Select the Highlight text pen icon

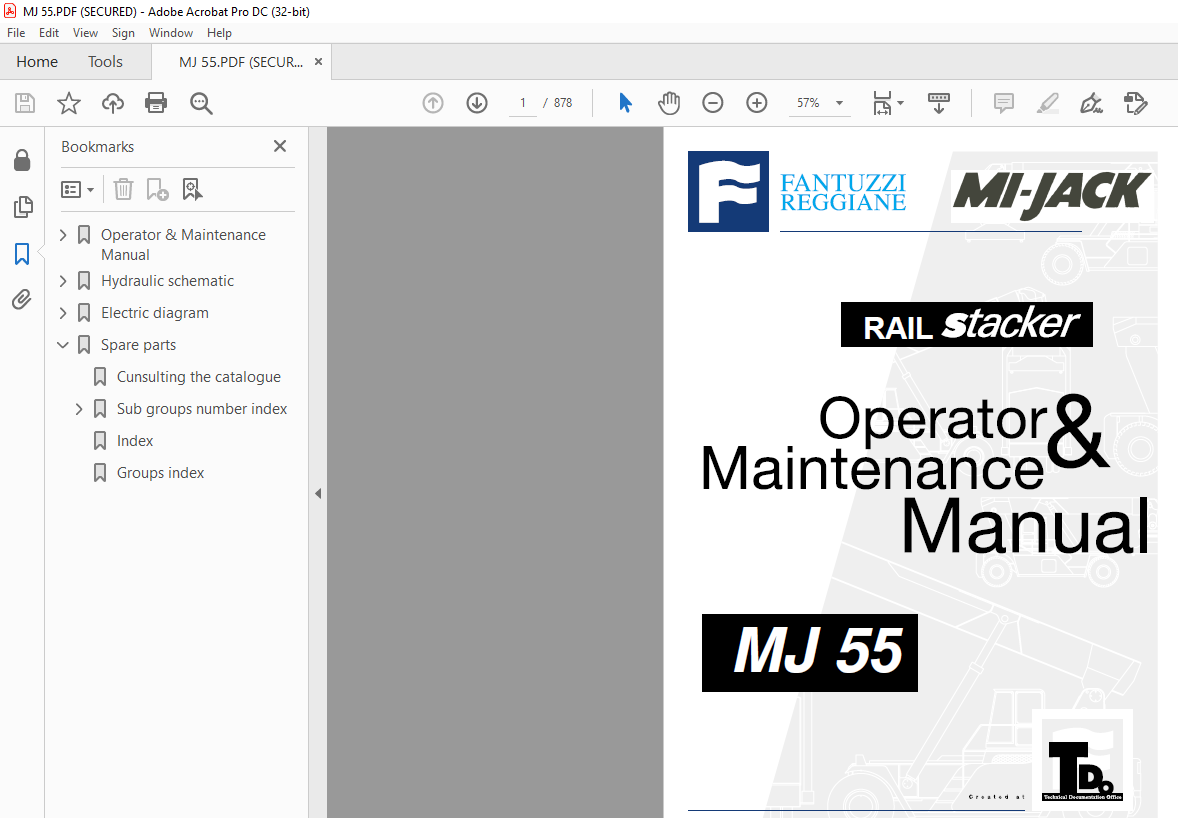click(x=1047, y=103)
